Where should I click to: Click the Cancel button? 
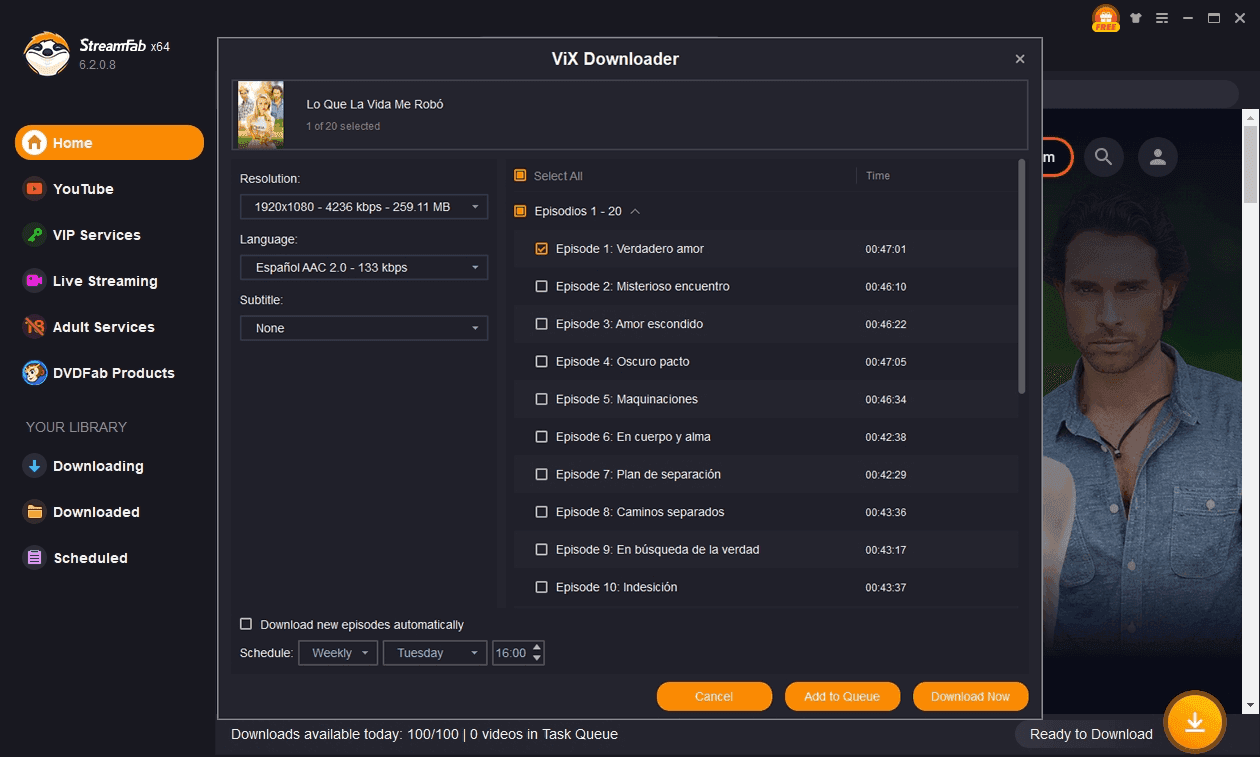click(x=714, y=697)
